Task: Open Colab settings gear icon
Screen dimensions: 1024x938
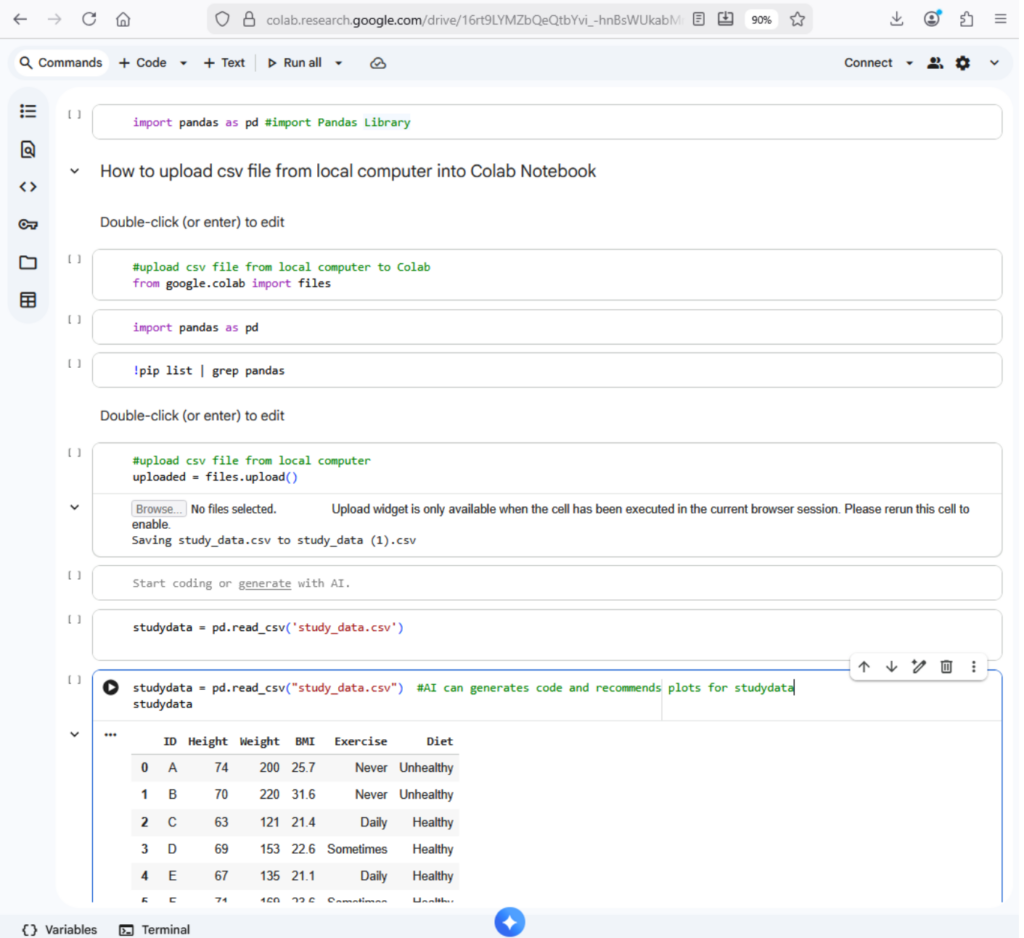Action: tap(962, 63)
